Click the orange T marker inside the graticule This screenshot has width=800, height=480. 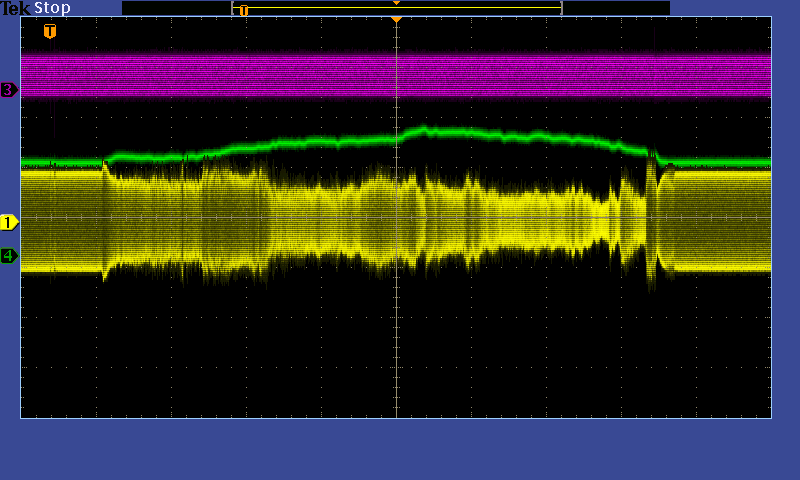point(50,31)
